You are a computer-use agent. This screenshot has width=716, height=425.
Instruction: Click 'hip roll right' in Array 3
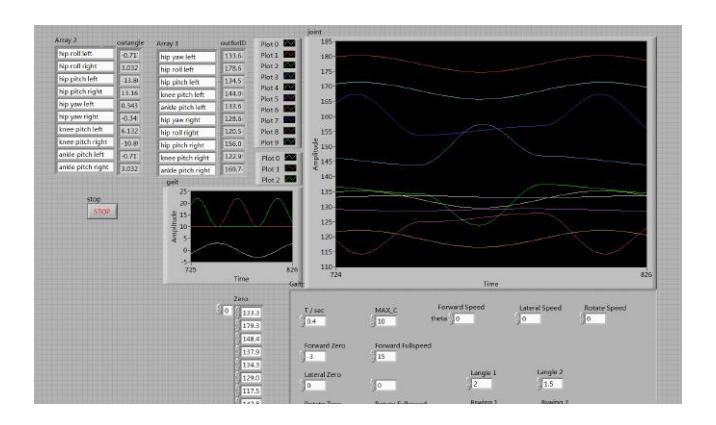point(187,132)
